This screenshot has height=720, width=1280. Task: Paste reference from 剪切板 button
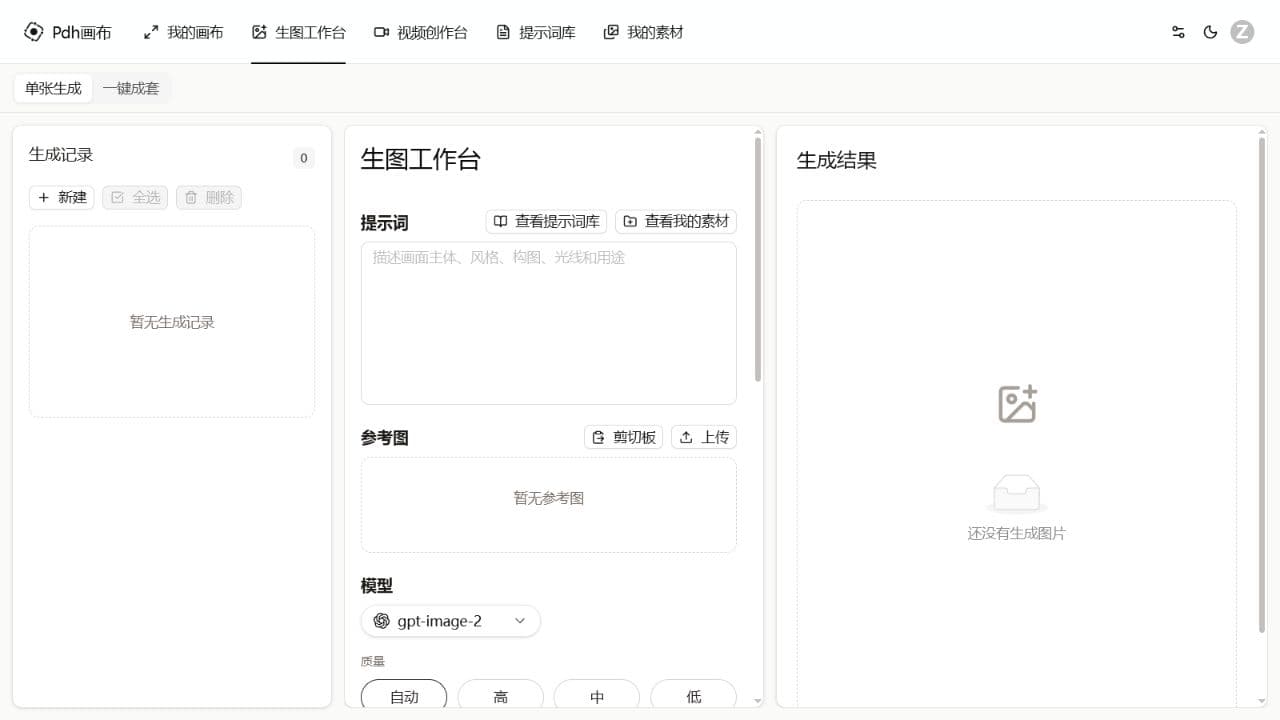pyautogui.click(x=623, y=437)
